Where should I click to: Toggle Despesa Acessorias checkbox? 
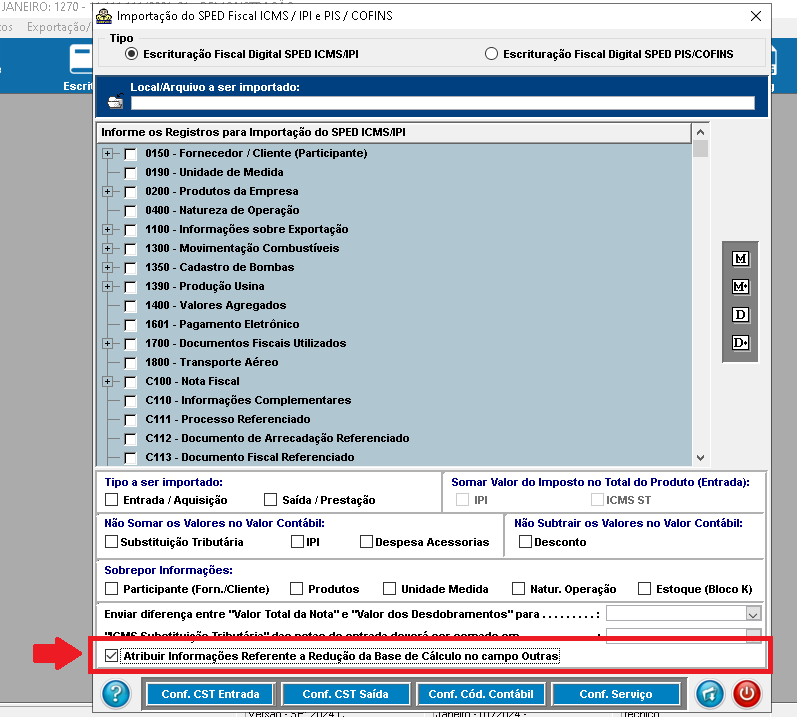click(x=366, y=542)
